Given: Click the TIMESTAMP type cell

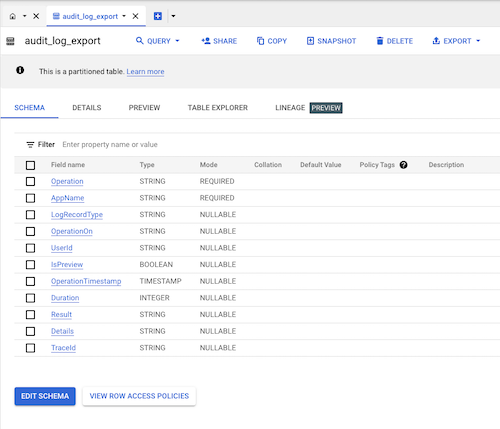Looking at the screenshot, I should point(160,281).
